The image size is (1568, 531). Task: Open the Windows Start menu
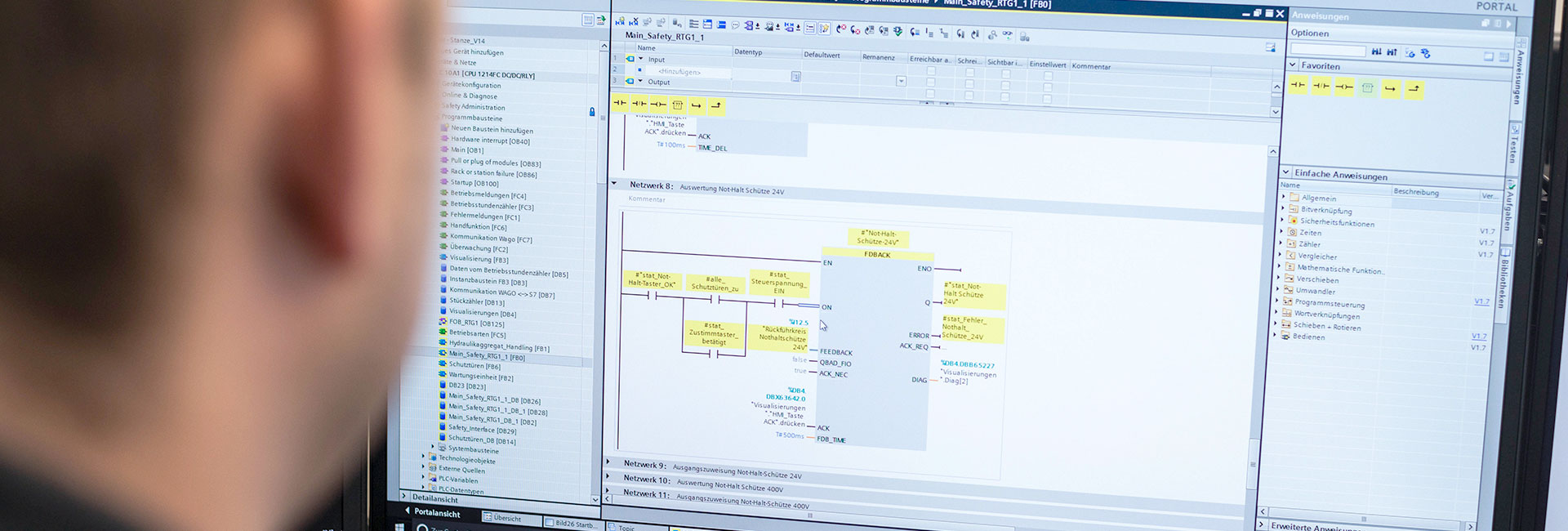click(399, 527)
